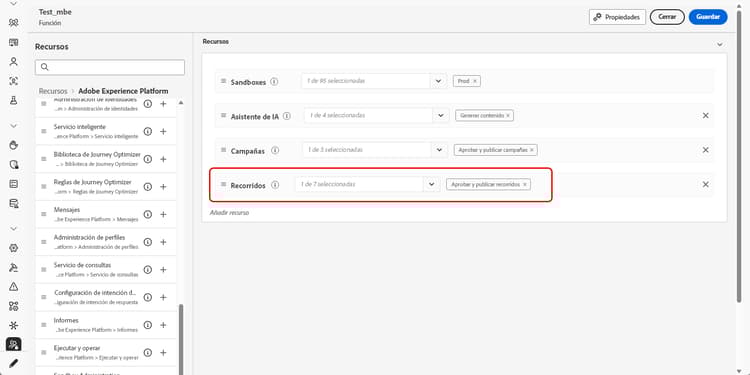Image resolution: width=750 pixels, height=375 pixels.
Task: Focus the Recursos search field
Action: coord(110,67)
